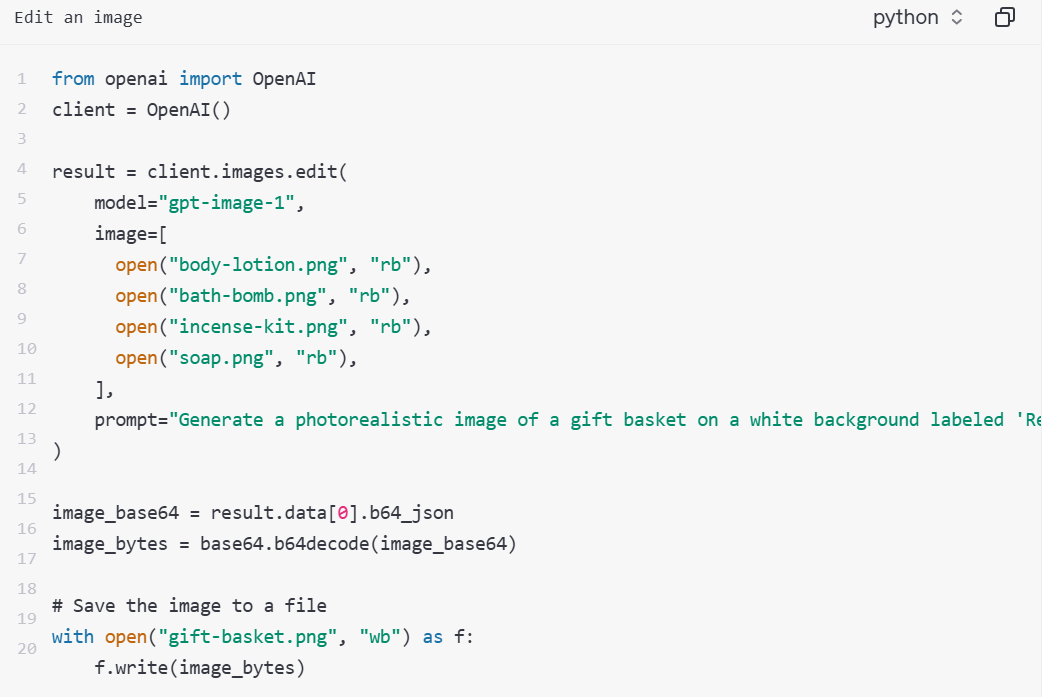Click 'client.images.edit(' call

(247, 171)
